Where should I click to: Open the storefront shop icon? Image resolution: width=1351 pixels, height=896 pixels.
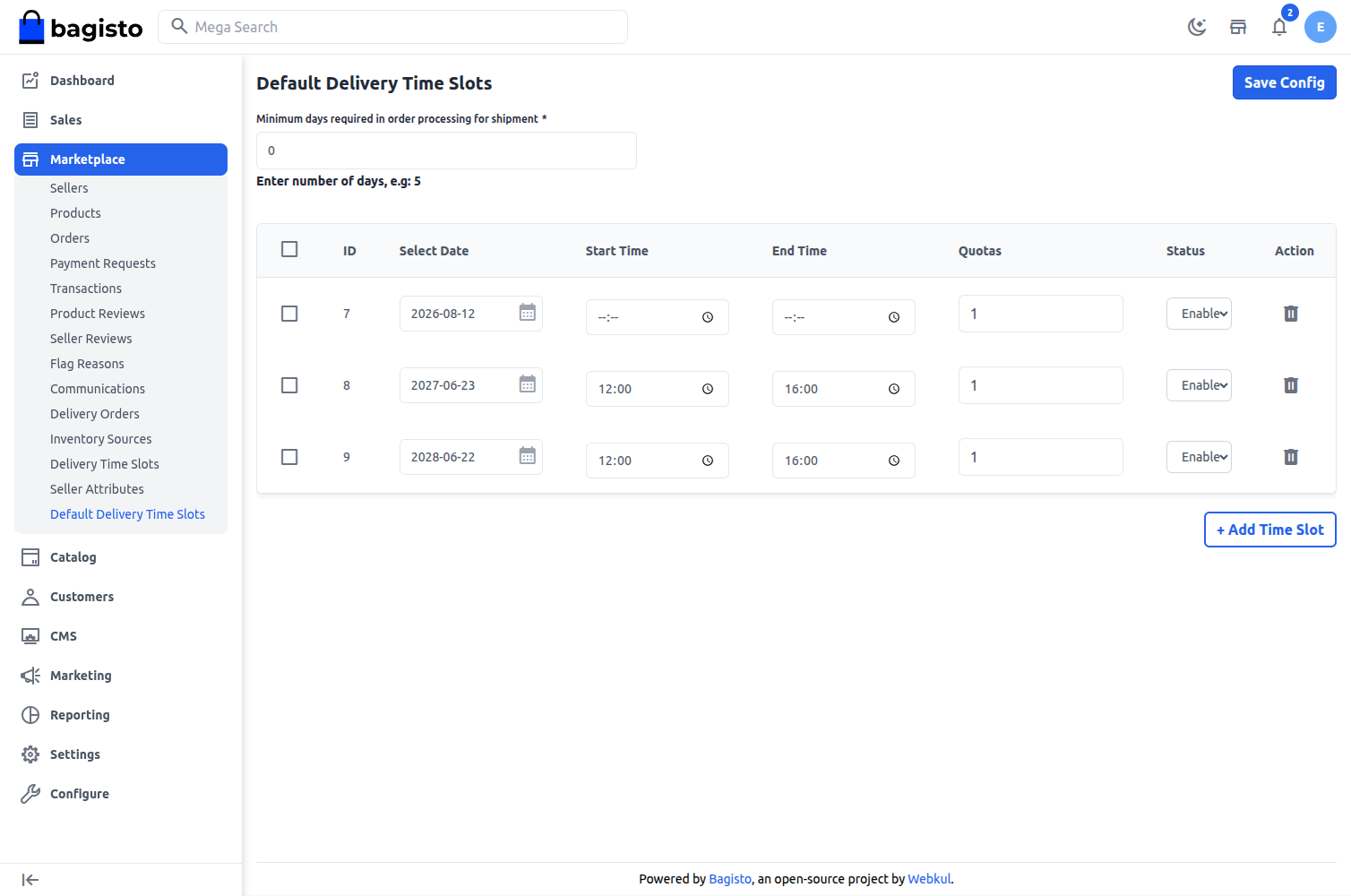click(x=1238, y=27)
